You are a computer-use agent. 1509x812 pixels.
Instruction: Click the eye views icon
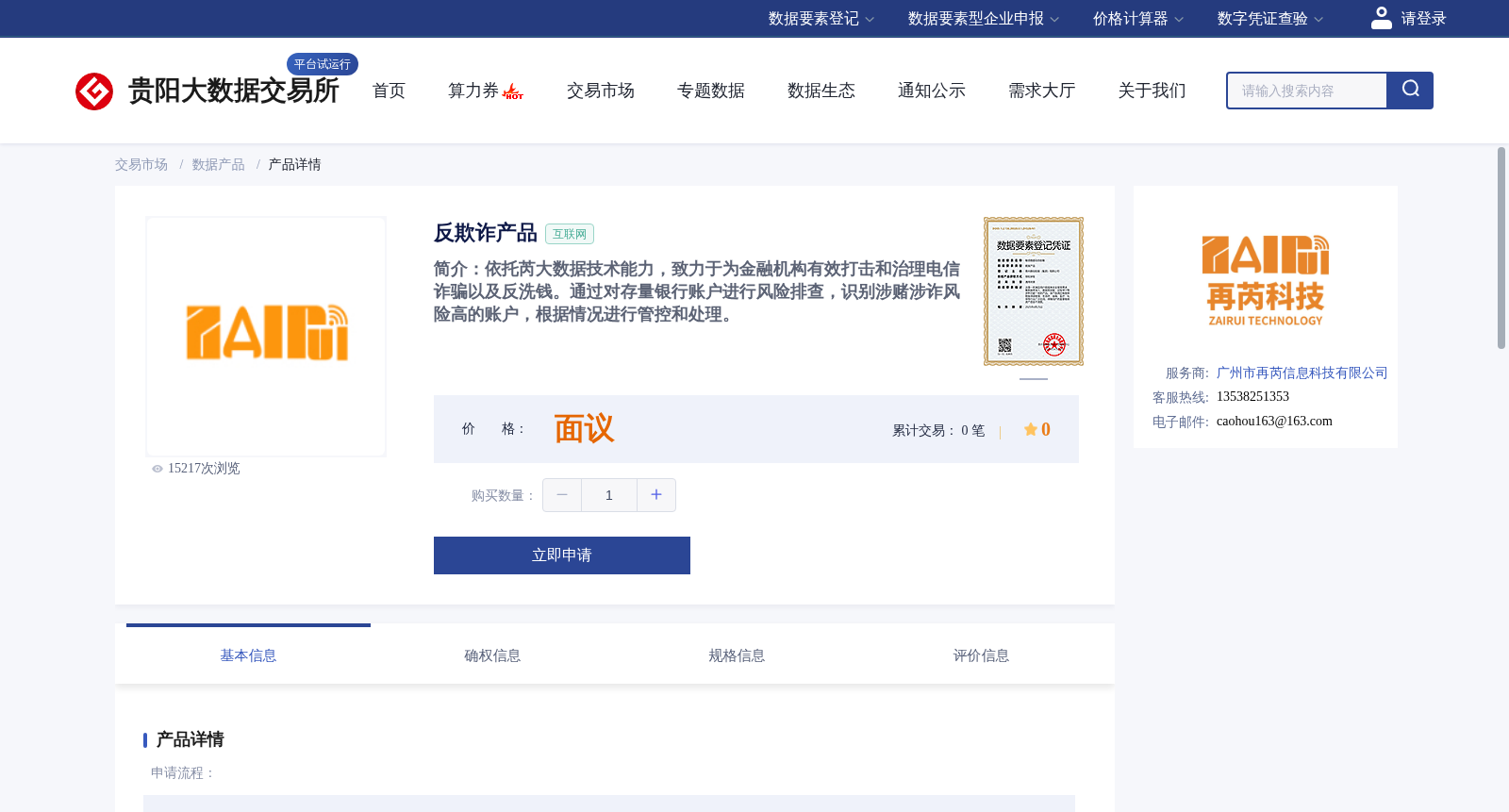click(x=158, y=469)
